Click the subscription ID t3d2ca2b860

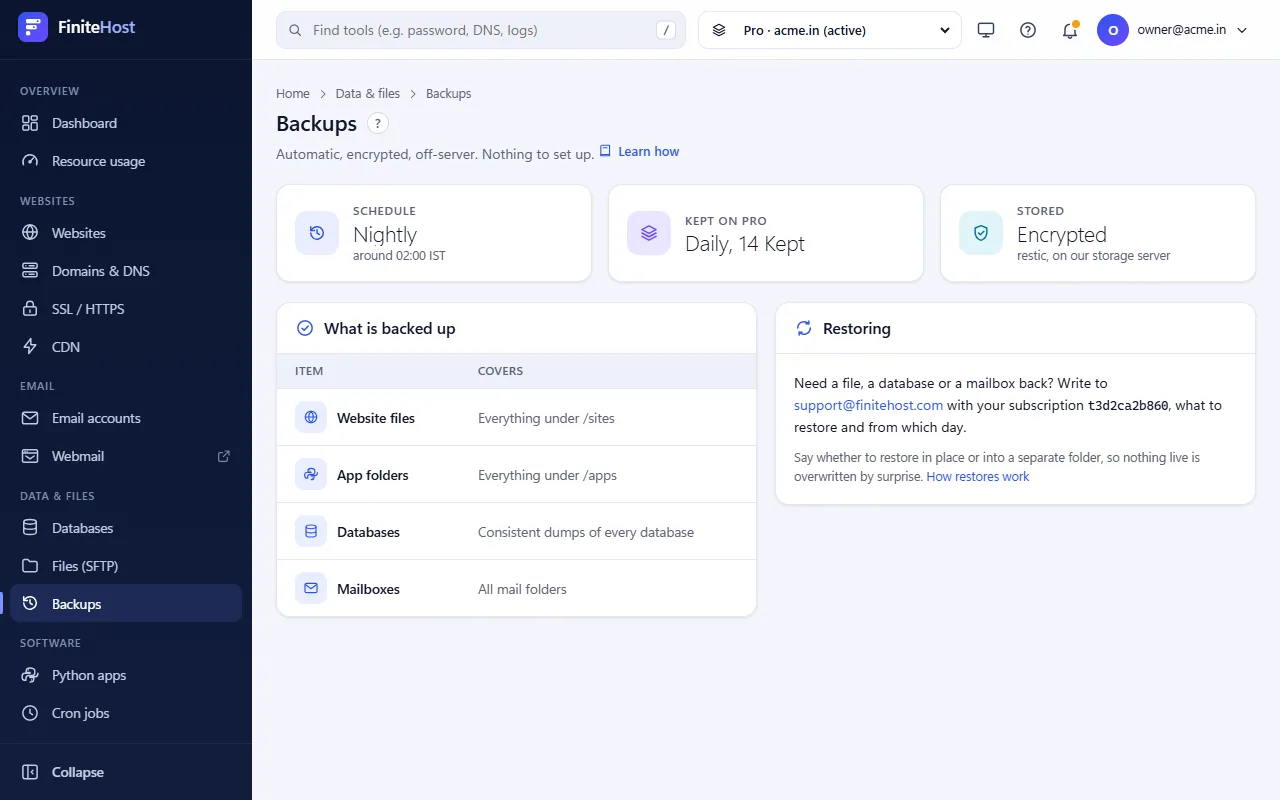point(1128,406)
